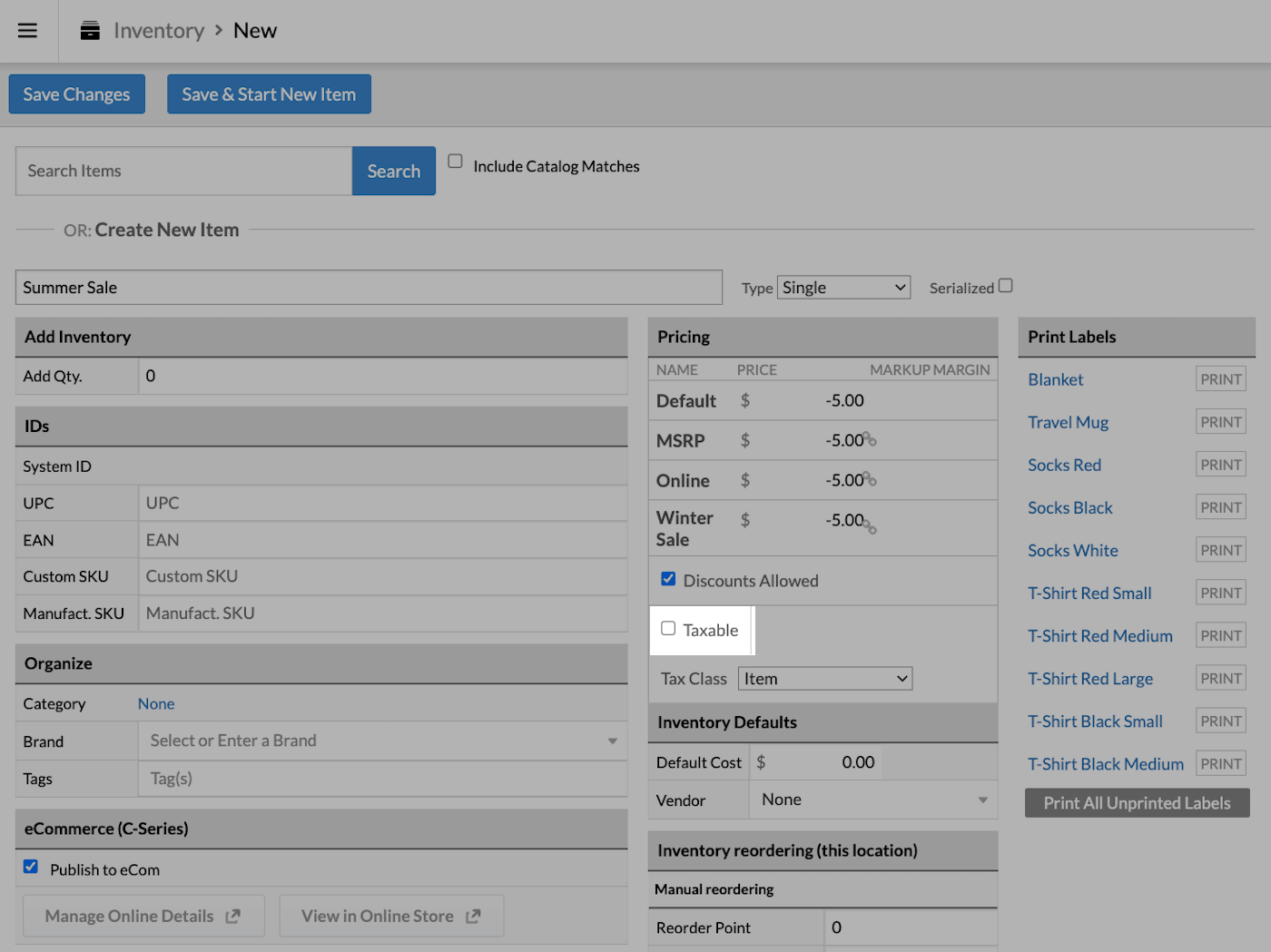Viewport: 1271px width, 952px height.
Task: Print the Blanket label
Action: pyautogui.click(x=1221, y=379)
